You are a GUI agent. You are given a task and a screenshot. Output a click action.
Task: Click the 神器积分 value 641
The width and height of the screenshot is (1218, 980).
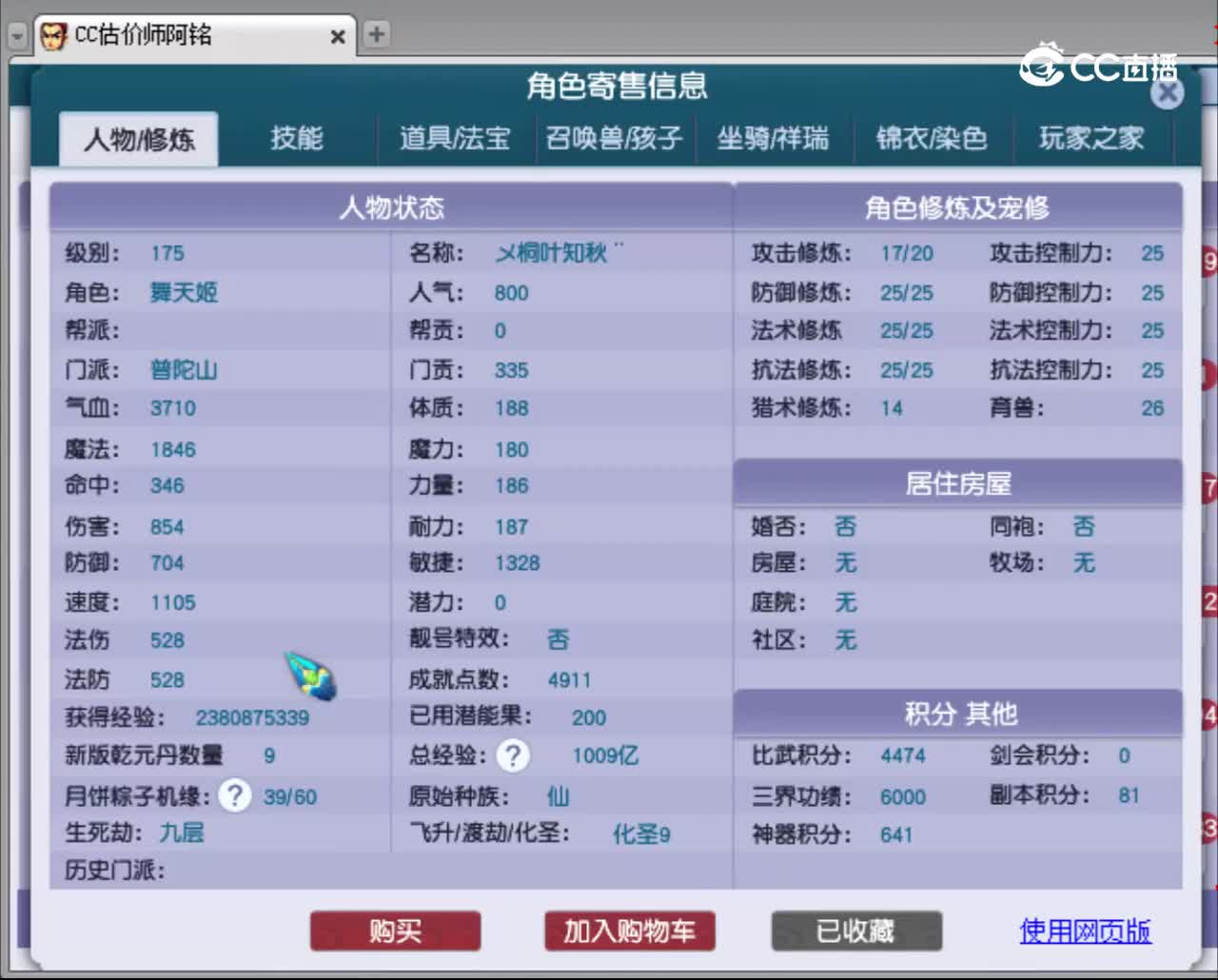pyautogui.click(x=896, y=834)
